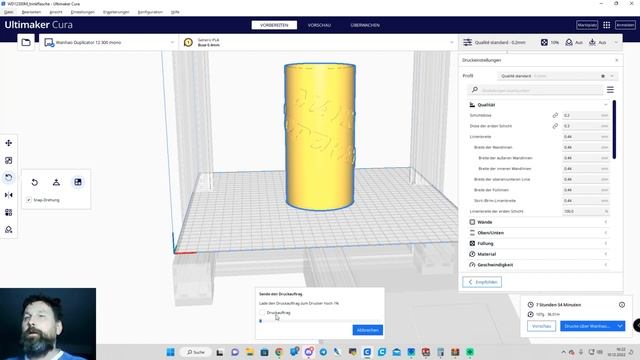The height and width of the screenshot is (360, 640).
Task: Open material Generic PLA dropdown
Action: (x=319, y=42)
